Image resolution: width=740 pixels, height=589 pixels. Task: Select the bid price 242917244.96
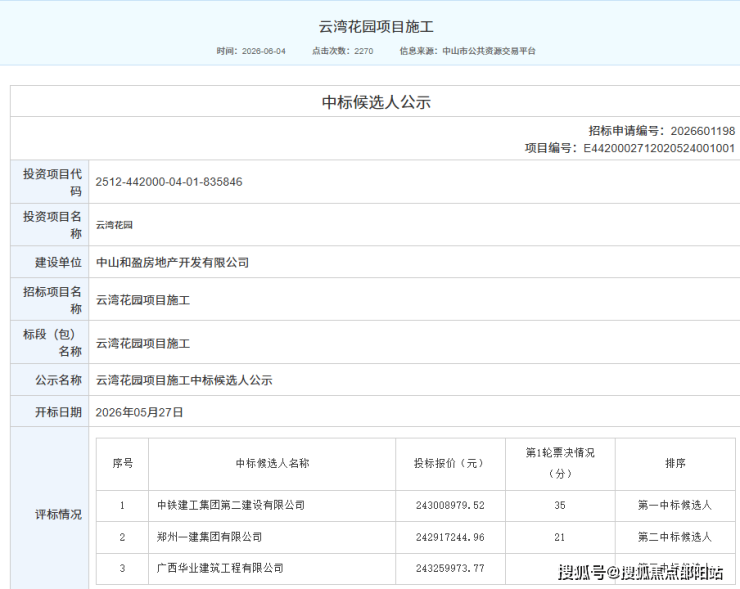[450, 537]
